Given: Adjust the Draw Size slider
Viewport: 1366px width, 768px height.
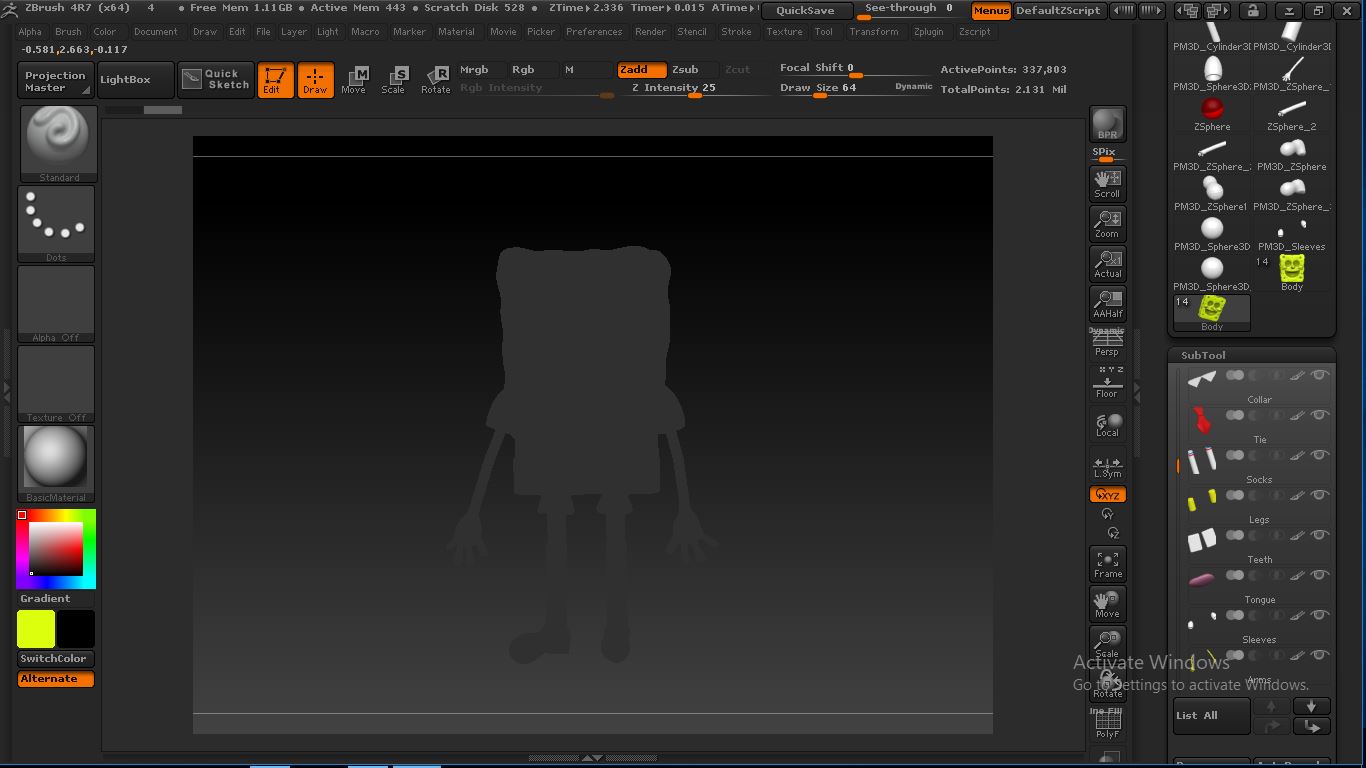Looking at the screenshot, I should click(x=856, y=89).
